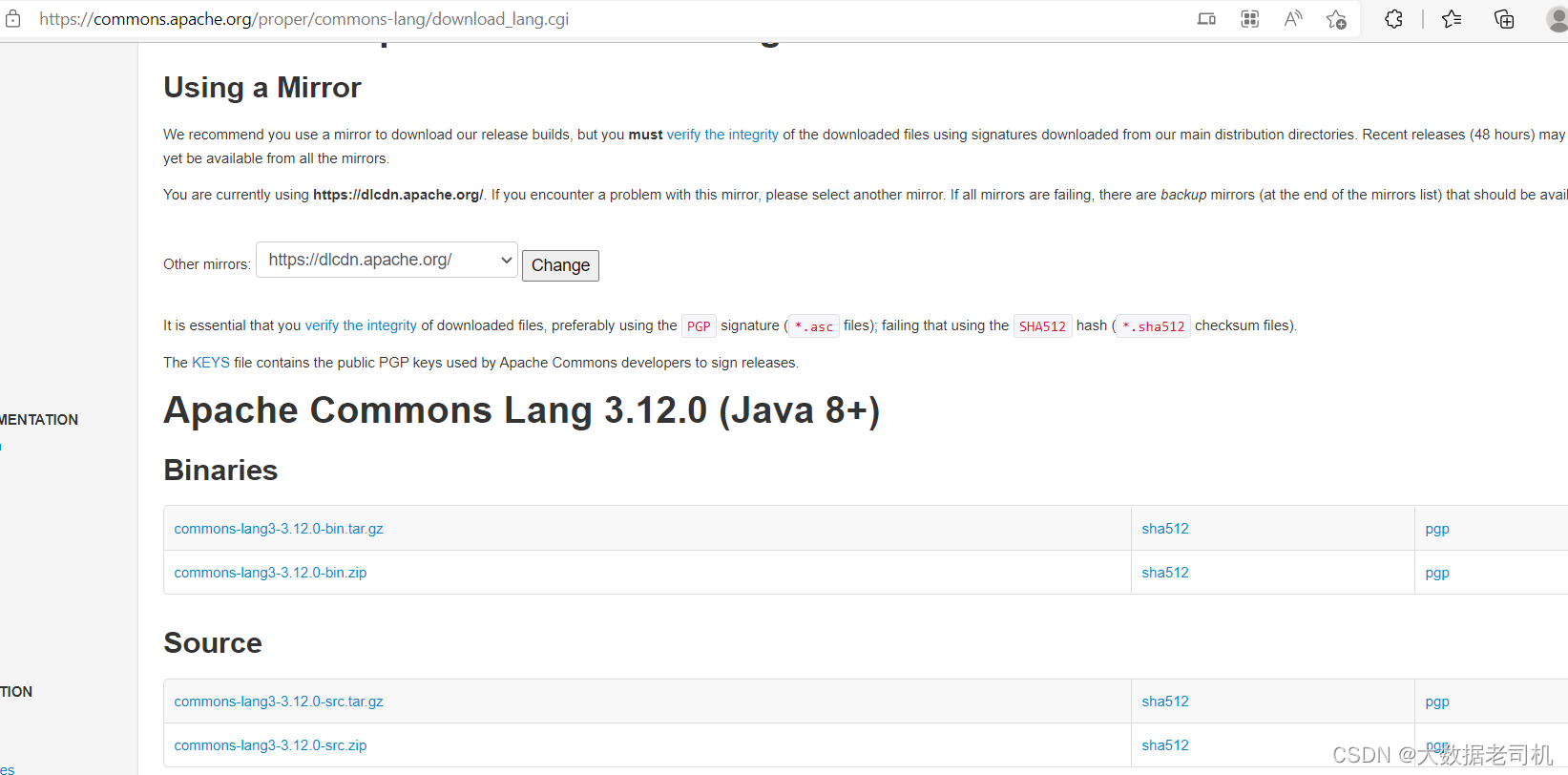Open the QR code/apps grid icon
The image size is (1568, 775).
click(x=1249, y=19)
